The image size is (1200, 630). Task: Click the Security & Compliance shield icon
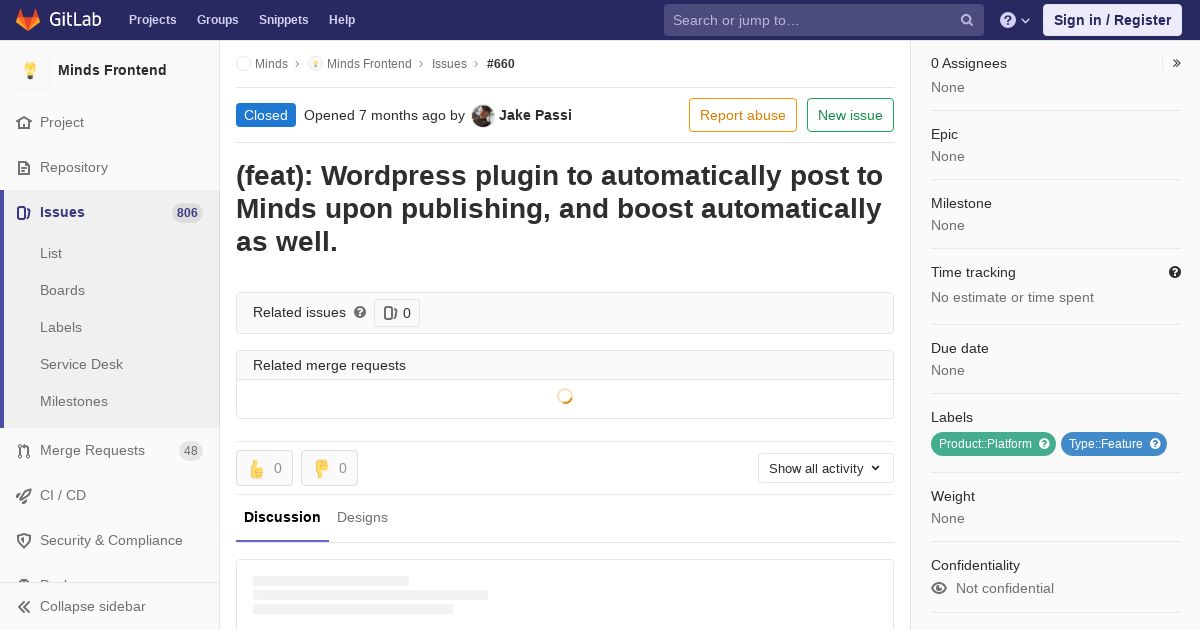24,541
